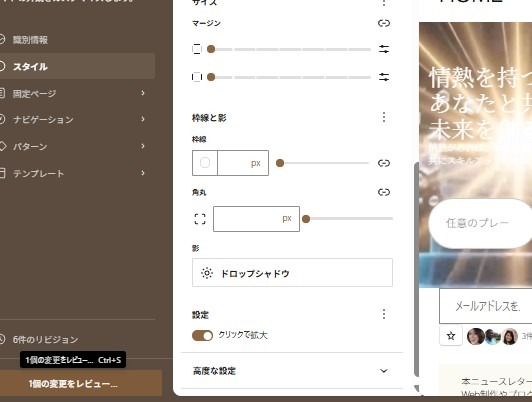Click the 任意のプレー button in preview

click(x=480, y=223)
